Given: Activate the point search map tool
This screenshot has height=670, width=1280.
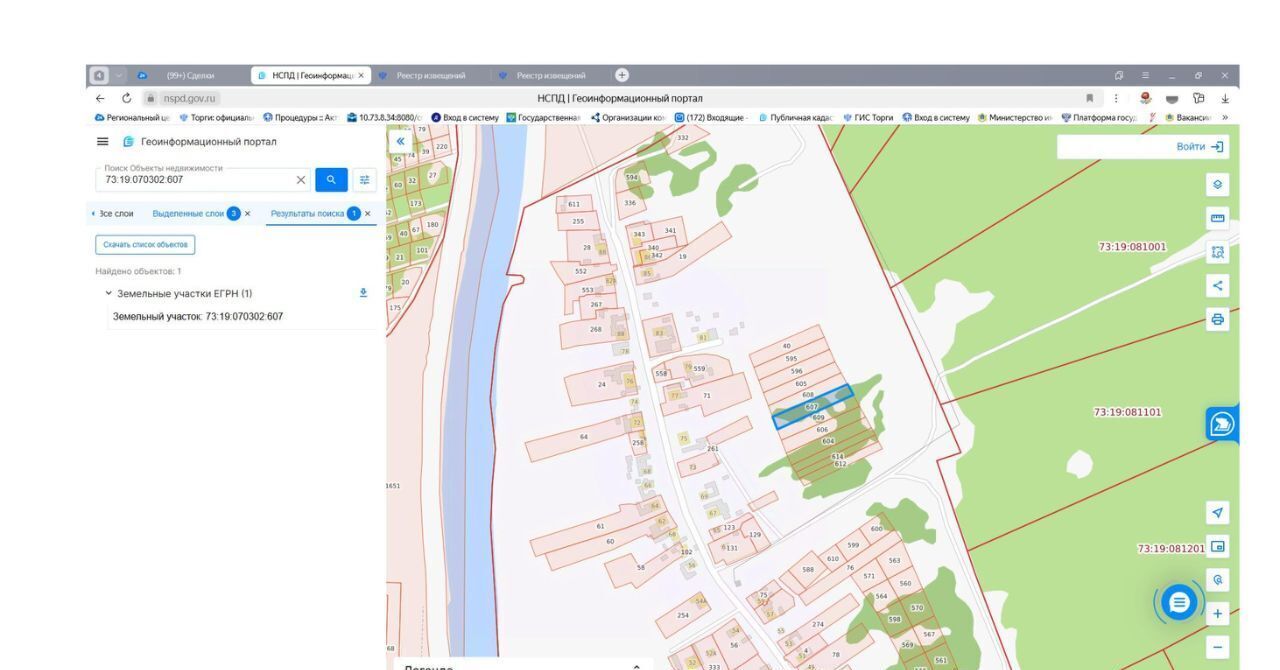Looking at the screenshot, I should (1217, 580).
